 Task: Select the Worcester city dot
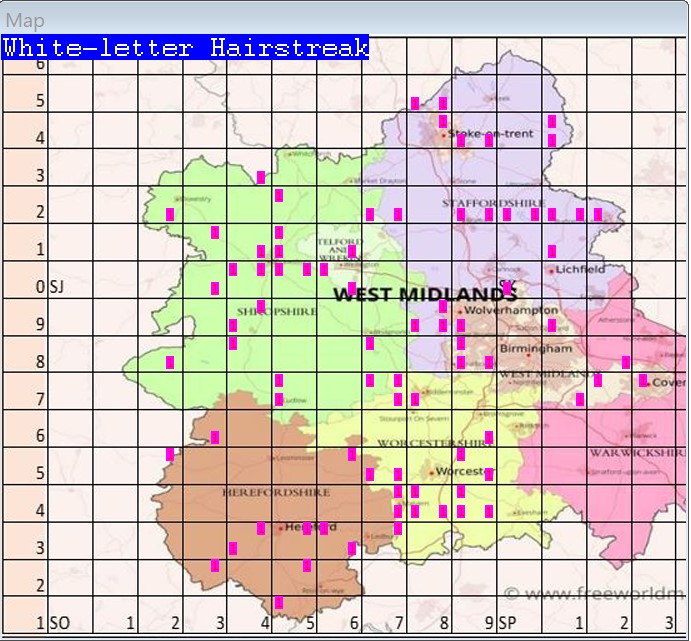(x=432, y=471)
